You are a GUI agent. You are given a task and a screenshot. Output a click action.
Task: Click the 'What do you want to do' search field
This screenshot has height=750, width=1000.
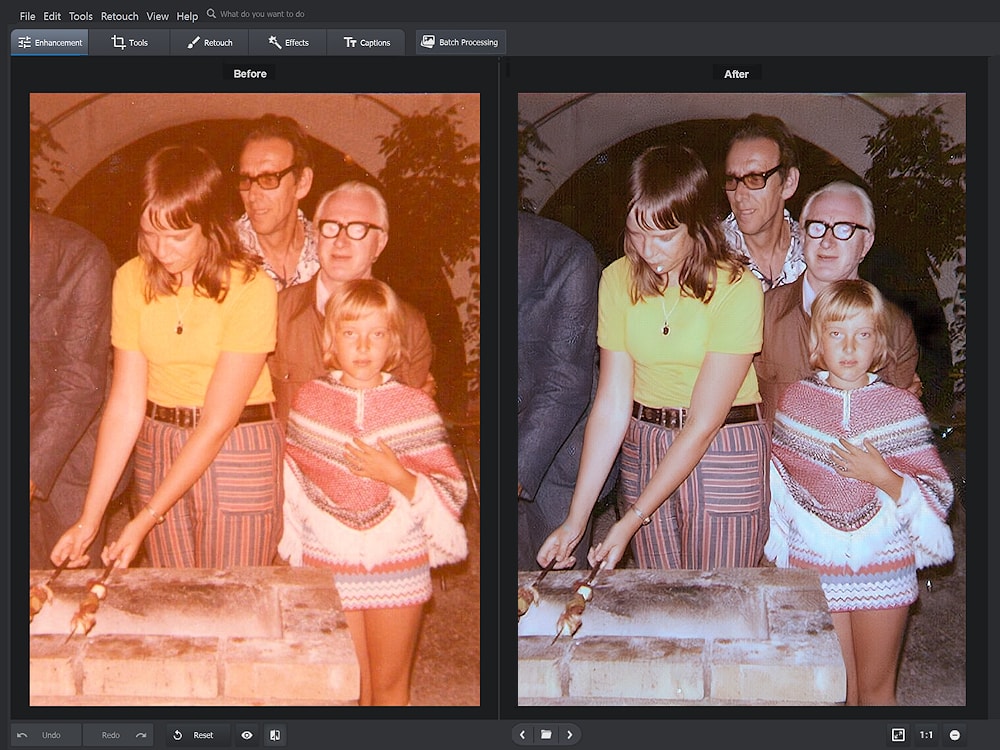click(x=263, y=15)
